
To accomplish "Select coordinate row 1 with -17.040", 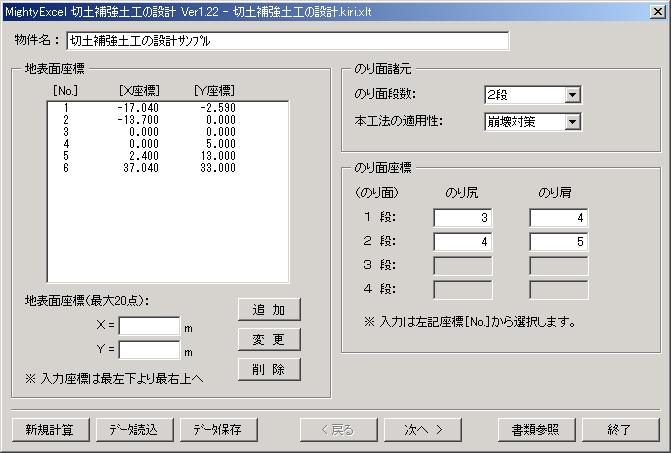I will [167, 108].
